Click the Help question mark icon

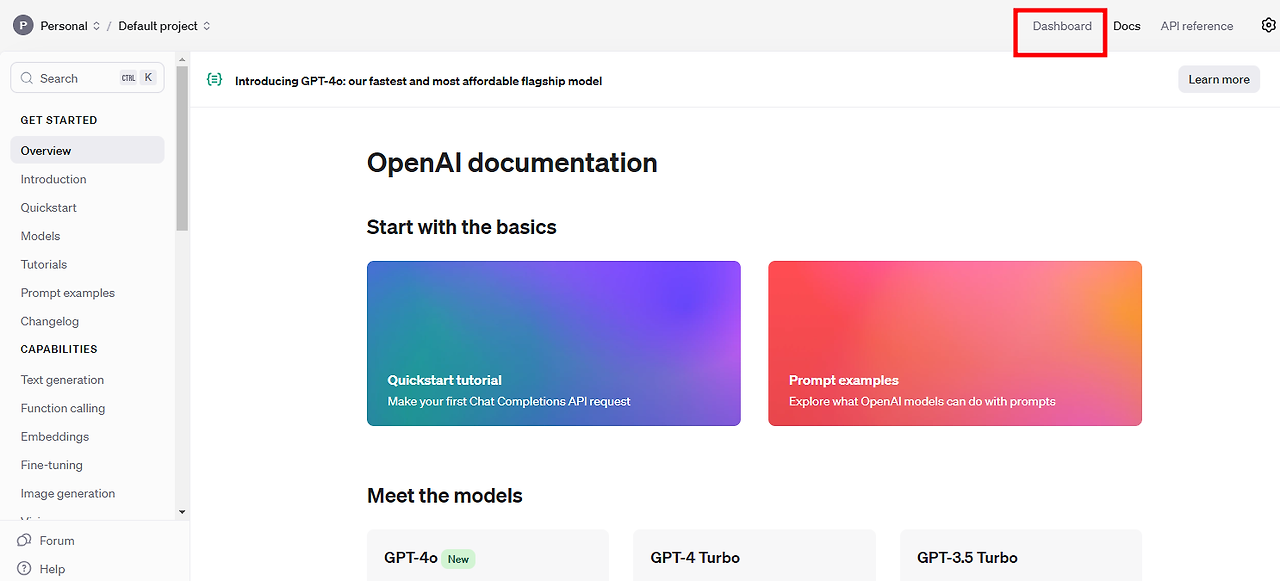[x=25, y=569]
